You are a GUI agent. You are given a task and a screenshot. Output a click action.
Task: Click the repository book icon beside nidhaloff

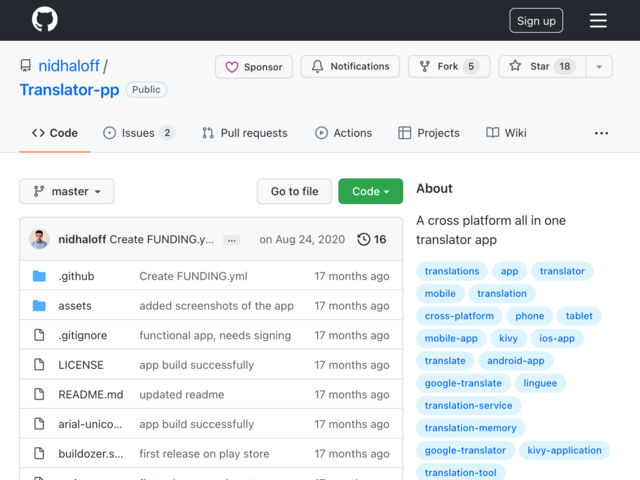pos(26,66)
